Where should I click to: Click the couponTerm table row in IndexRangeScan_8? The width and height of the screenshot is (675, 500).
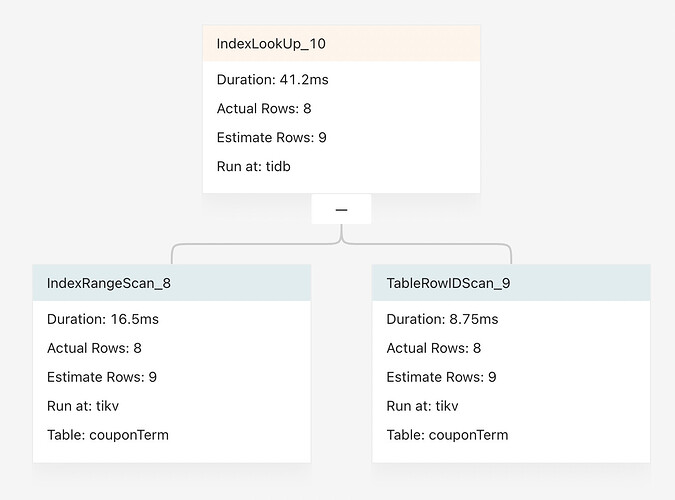pyautogui.click(x=108, y=435)
